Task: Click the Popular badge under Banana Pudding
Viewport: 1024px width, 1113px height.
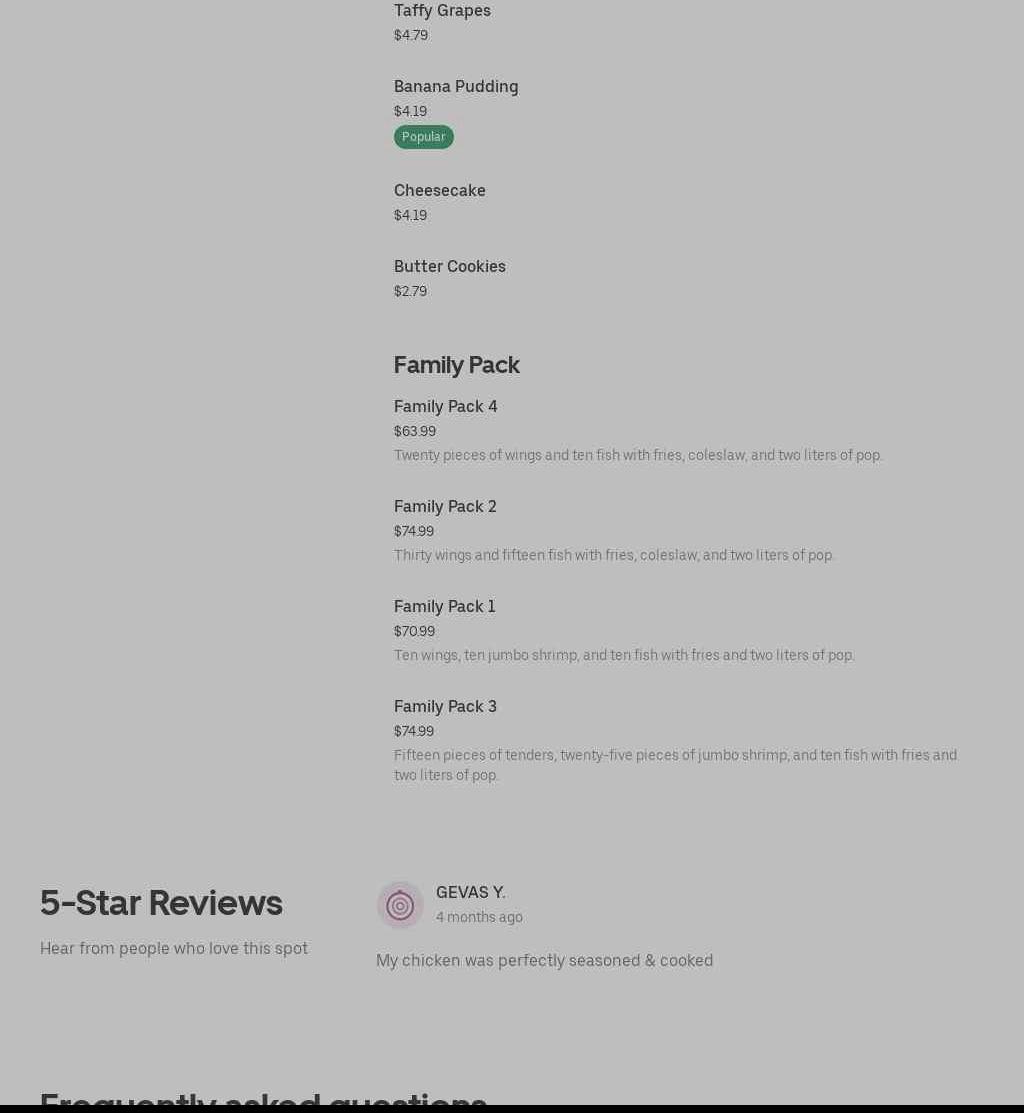Action: [423, 137]
